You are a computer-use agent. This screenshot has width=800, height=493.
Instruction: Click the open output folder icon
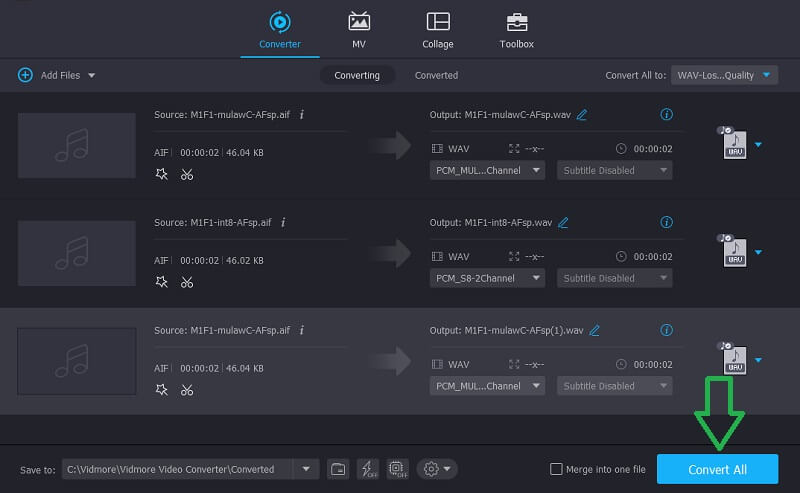pos(338,469)
